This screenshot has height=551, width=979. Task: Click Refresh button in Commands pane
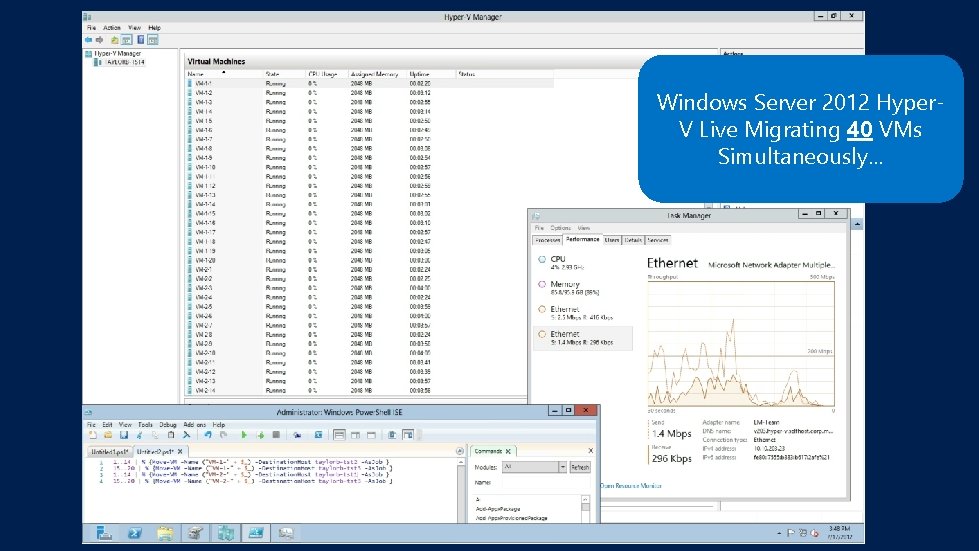coord(580,467)
